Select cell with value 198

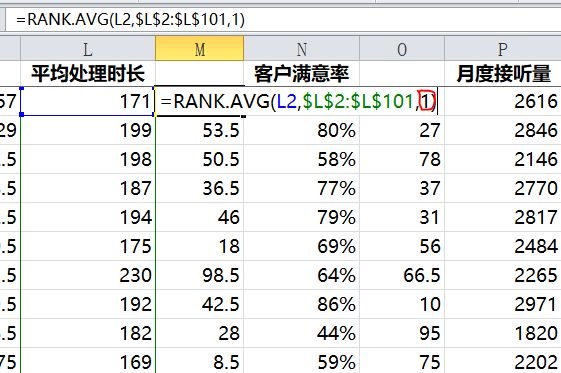[88, 159]
